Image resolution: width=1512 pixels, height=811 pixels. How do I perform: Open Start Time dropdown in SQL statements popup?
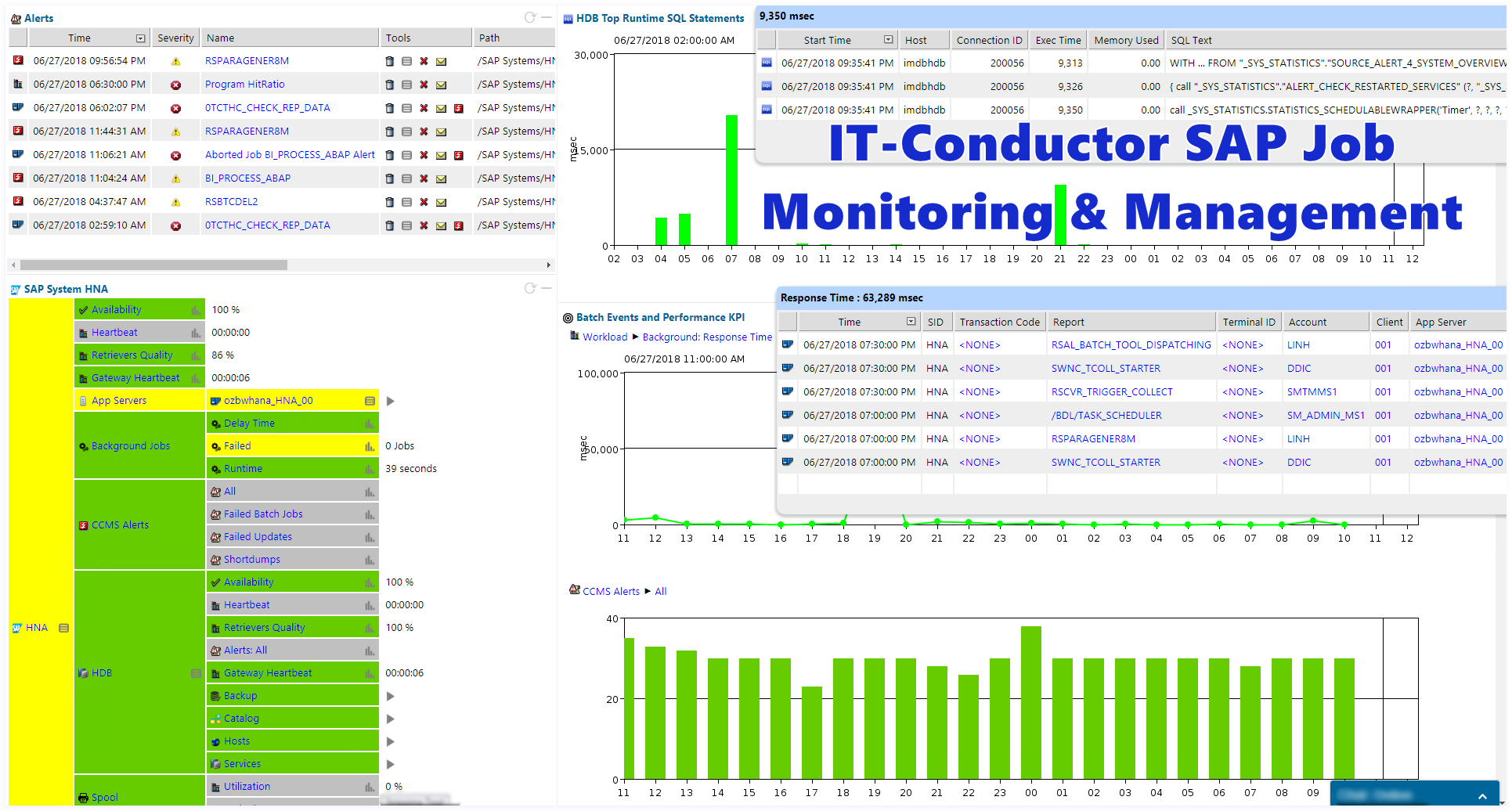889,39
